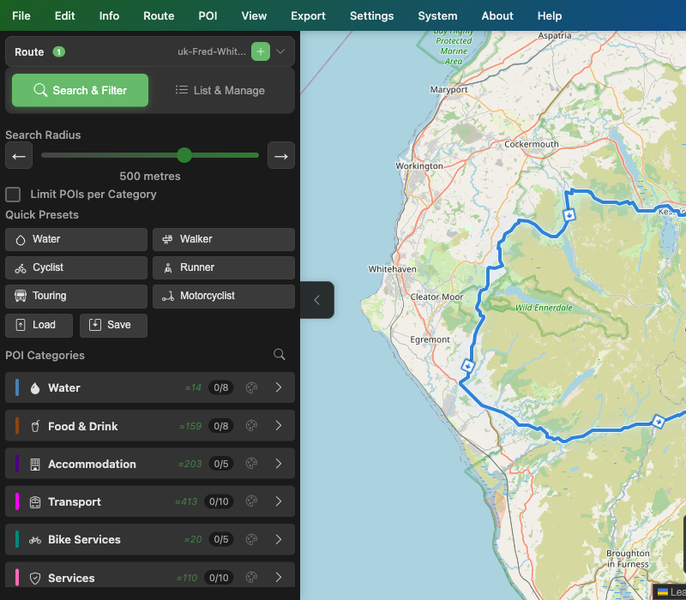
Task: Select the Motorcyclist quick preset
Action: 224,296
